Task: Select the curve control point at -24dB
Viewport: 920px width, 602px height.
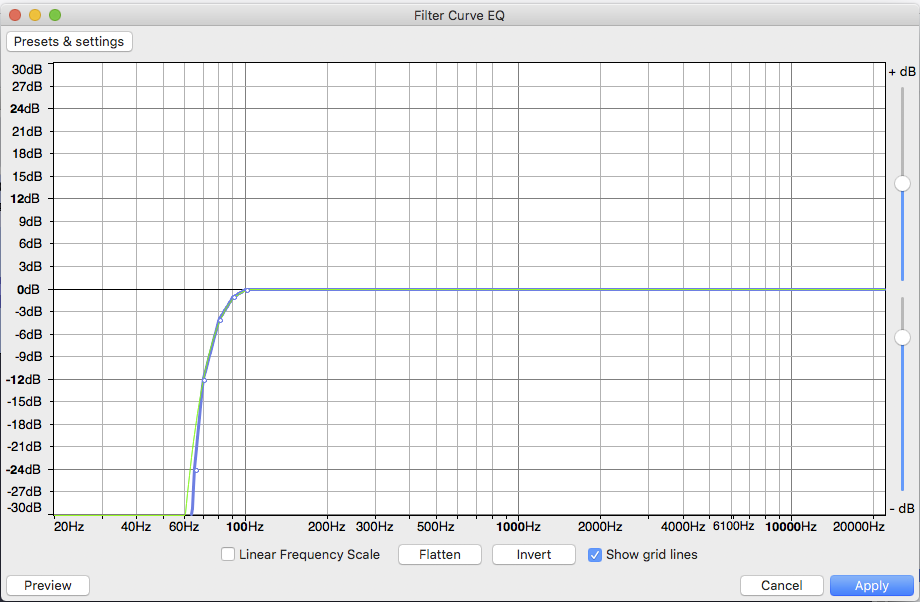Action: click(x=196, y=470)
